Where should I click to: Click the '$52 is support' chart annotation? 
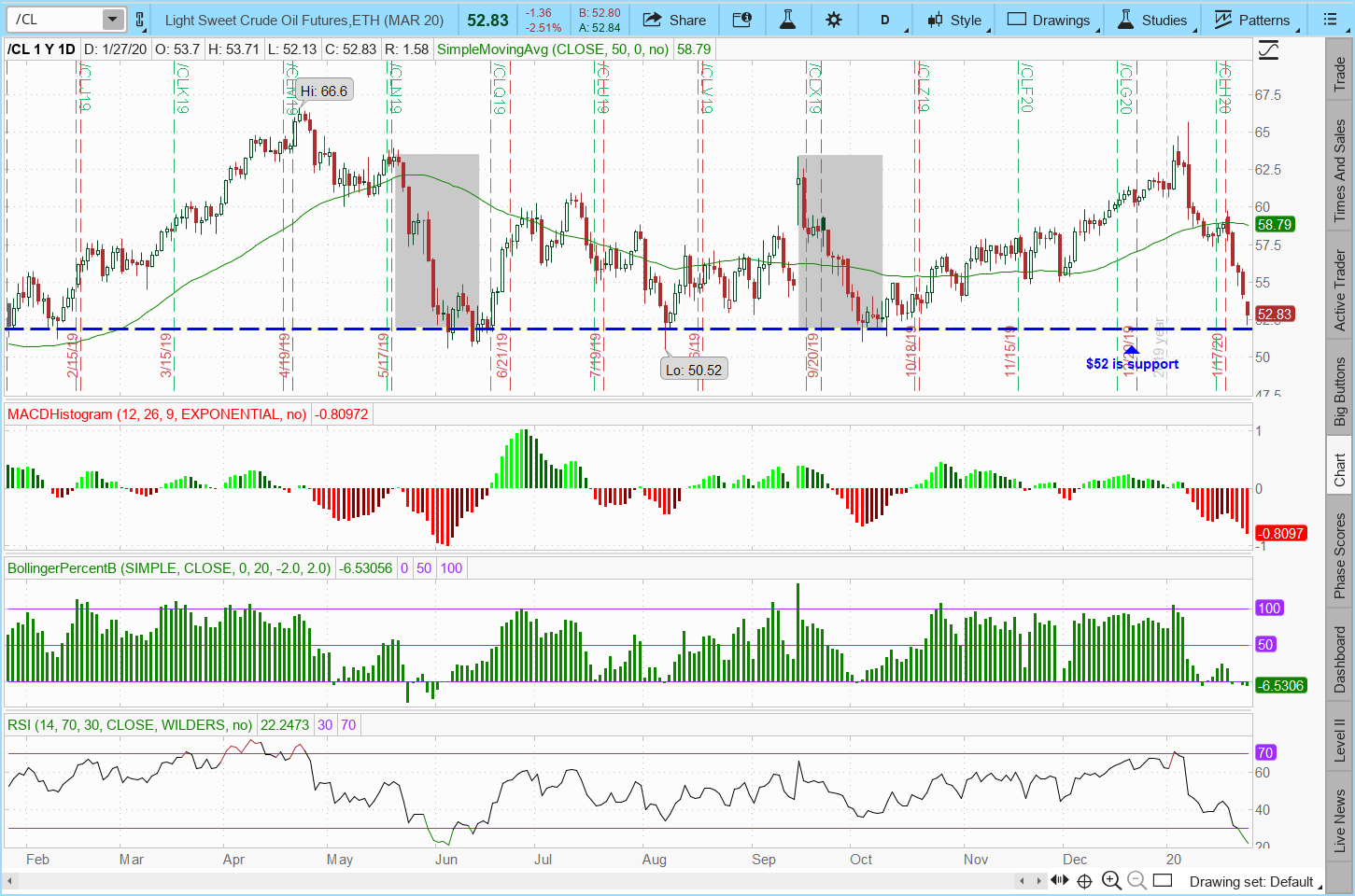1132,364
